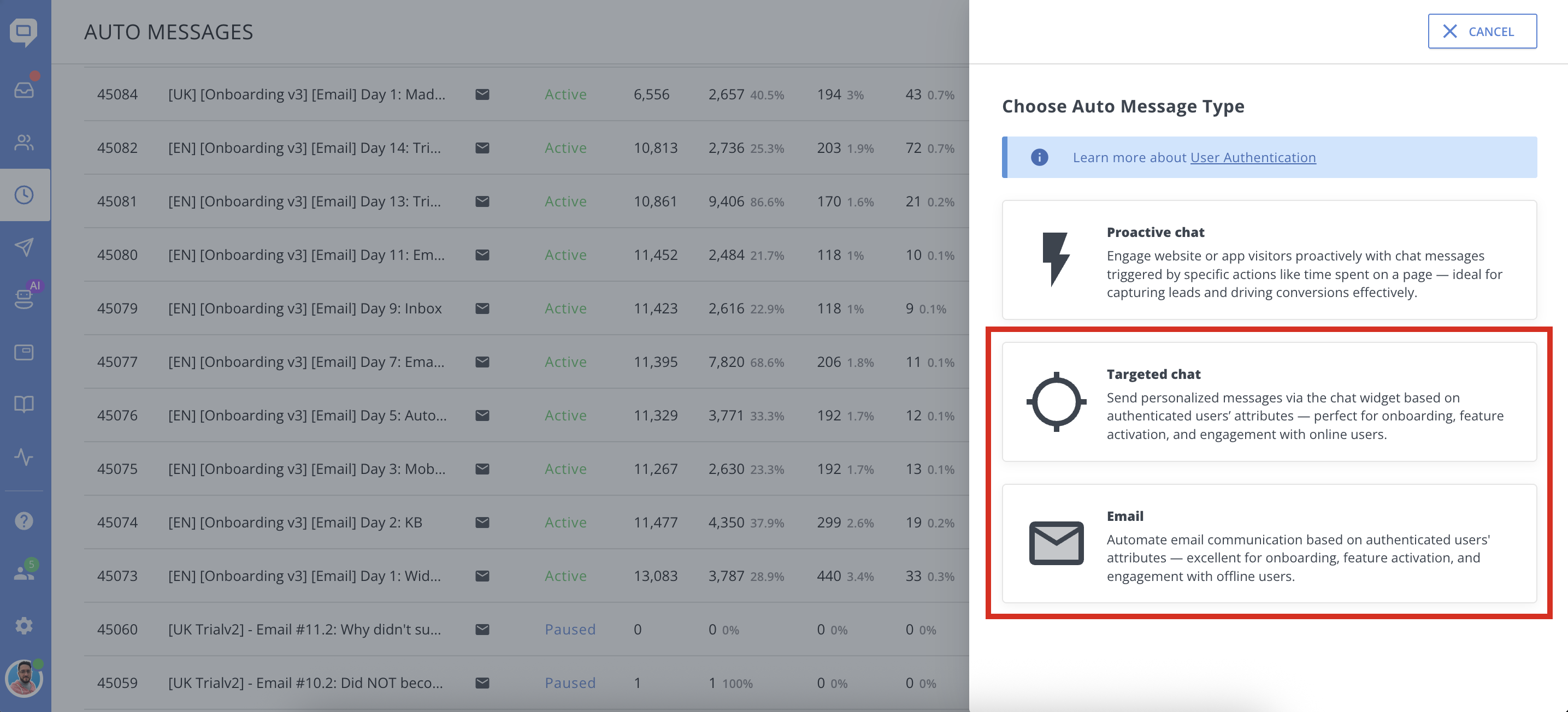
Task: Click the AUTO MESSAGES page heading
Action: click(x=169, y=32)
